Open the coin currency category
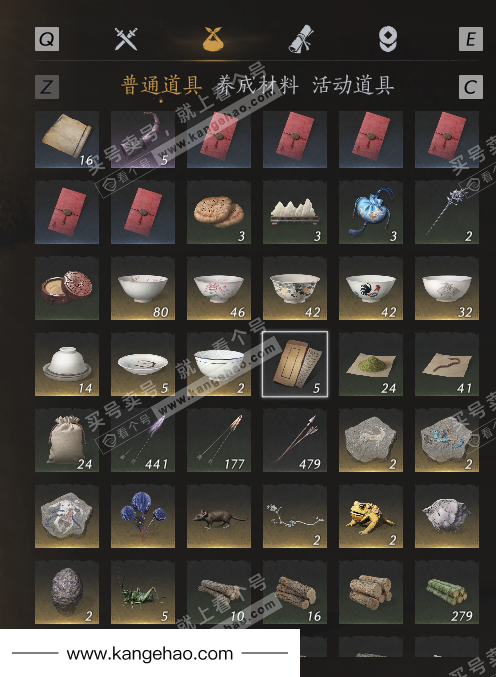 388,39
